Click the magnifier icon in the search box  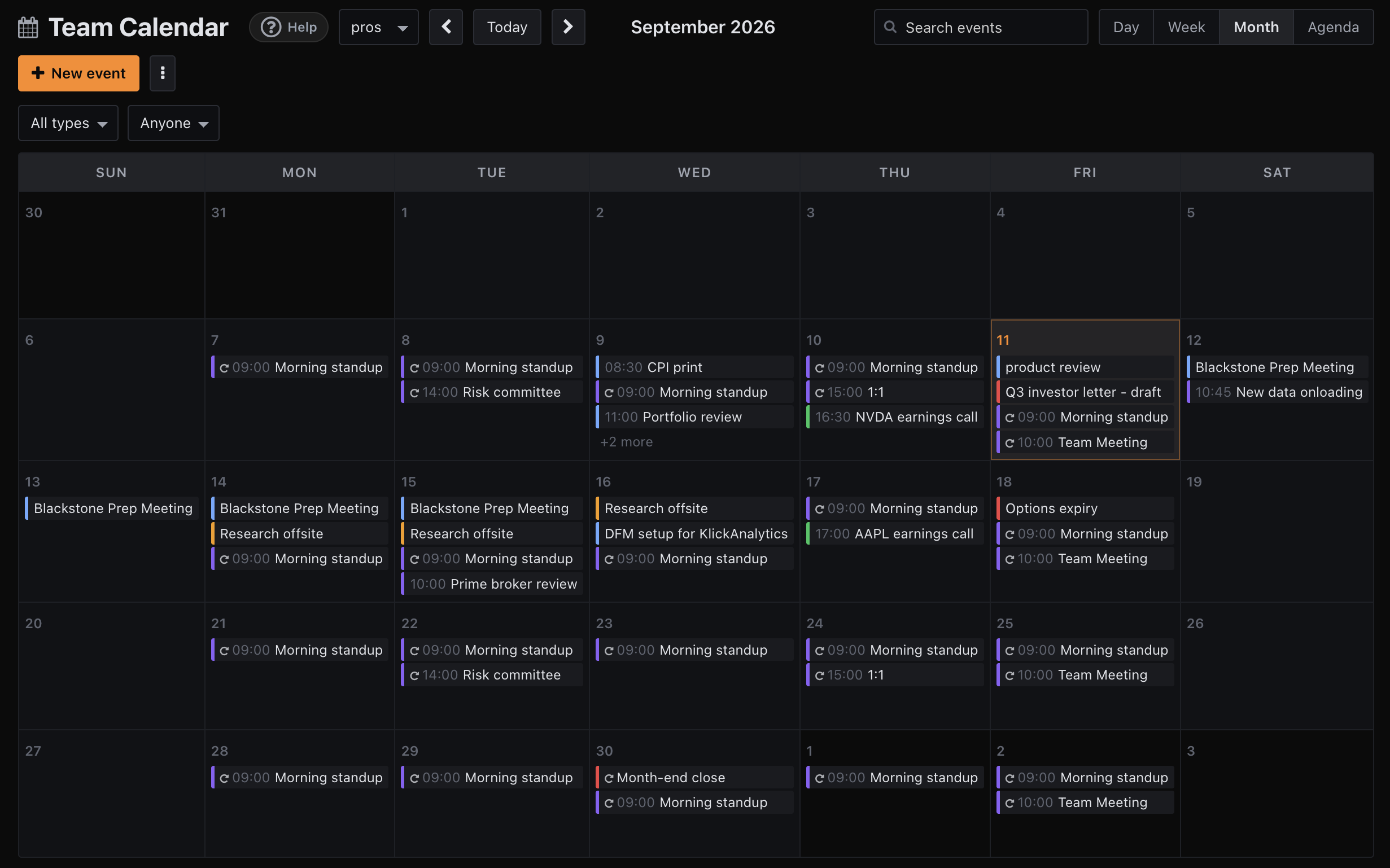pyautogui.click(x=890, y=27)
